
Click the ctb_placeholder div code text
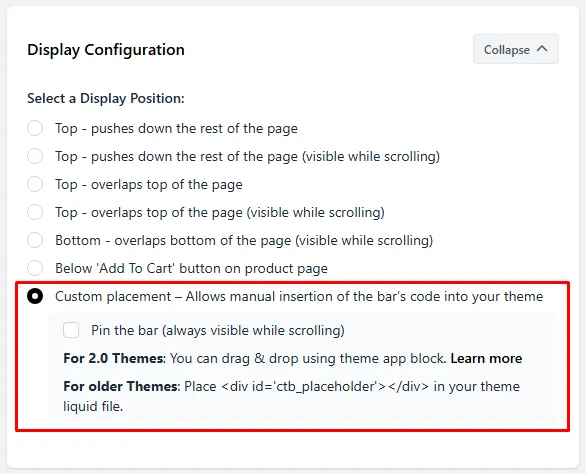coord(325,386)
